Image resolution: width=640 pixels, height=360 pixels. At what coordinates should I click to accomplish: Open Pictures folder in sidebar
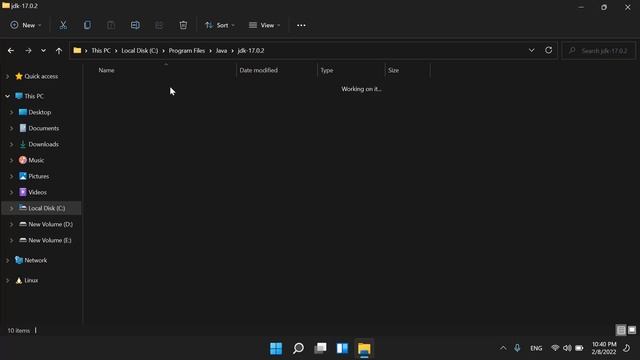point(39,176)
